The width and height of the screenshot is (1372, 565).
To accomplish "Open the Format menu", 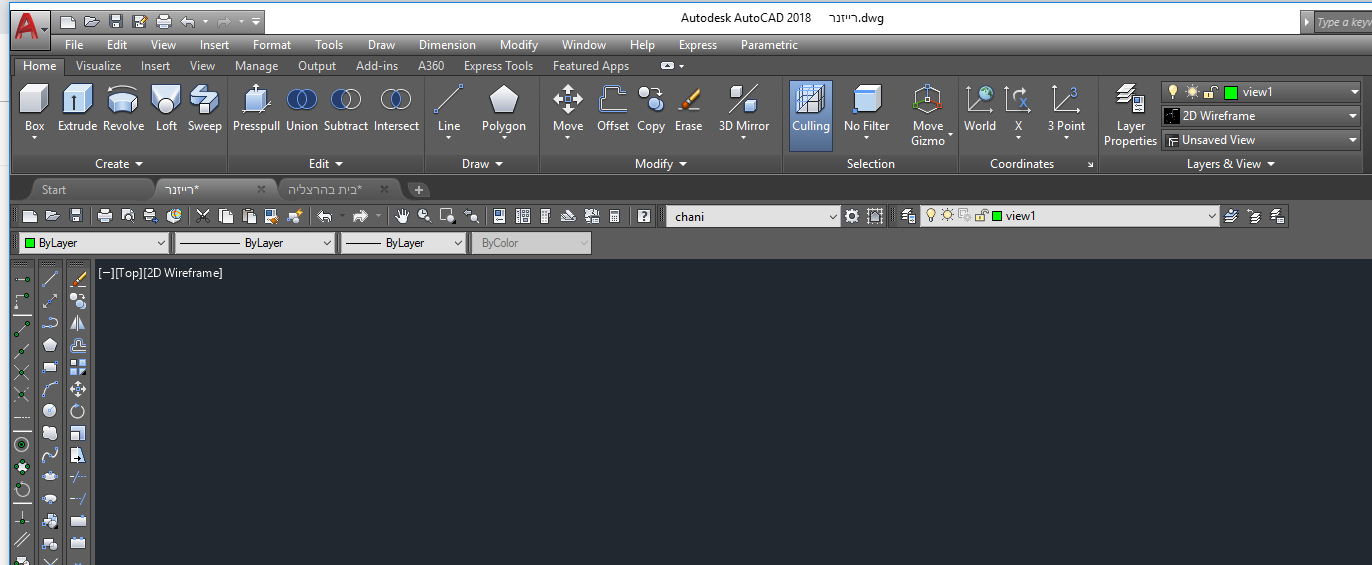I will point(272,45).
